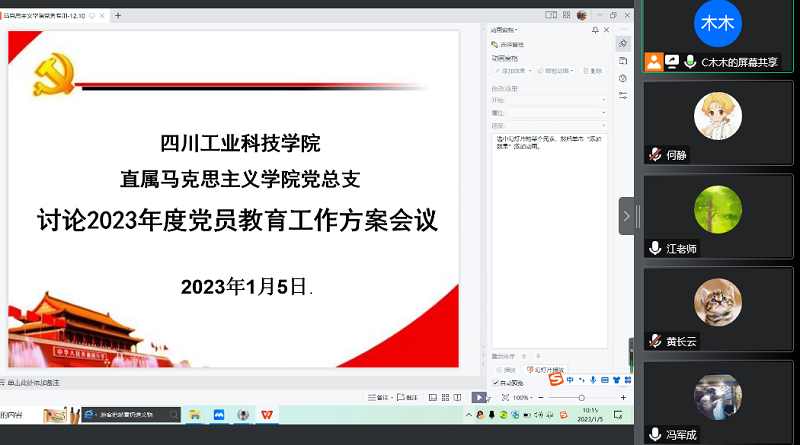Click the zoom slider handle

[581, 398]
